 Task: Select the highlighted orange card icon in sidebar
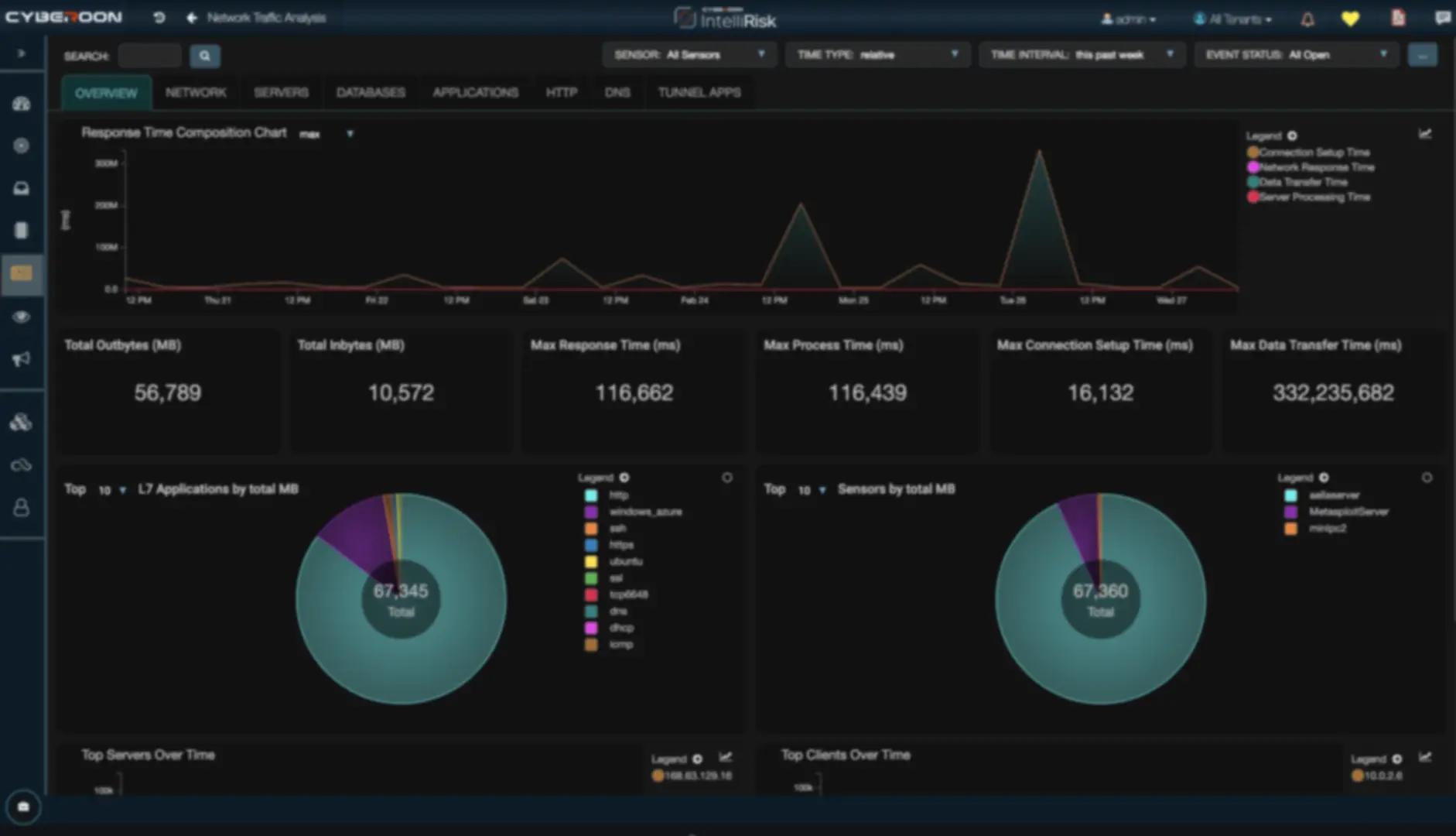22,273
